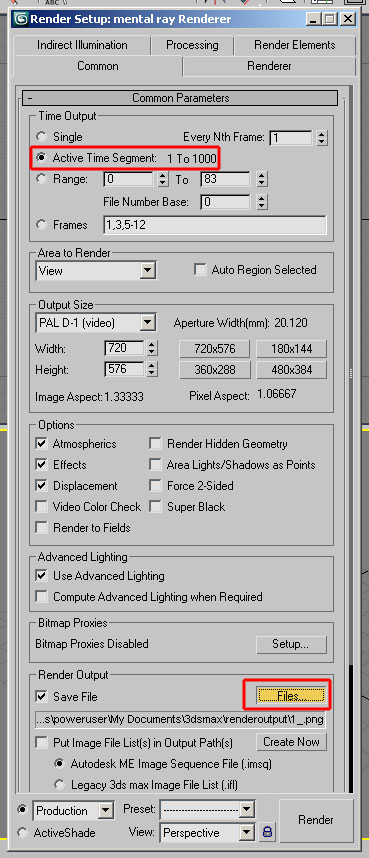Toggle the Atmospherics checkbox
This screenshot has width=369, height=858.
tap(41, 443)
